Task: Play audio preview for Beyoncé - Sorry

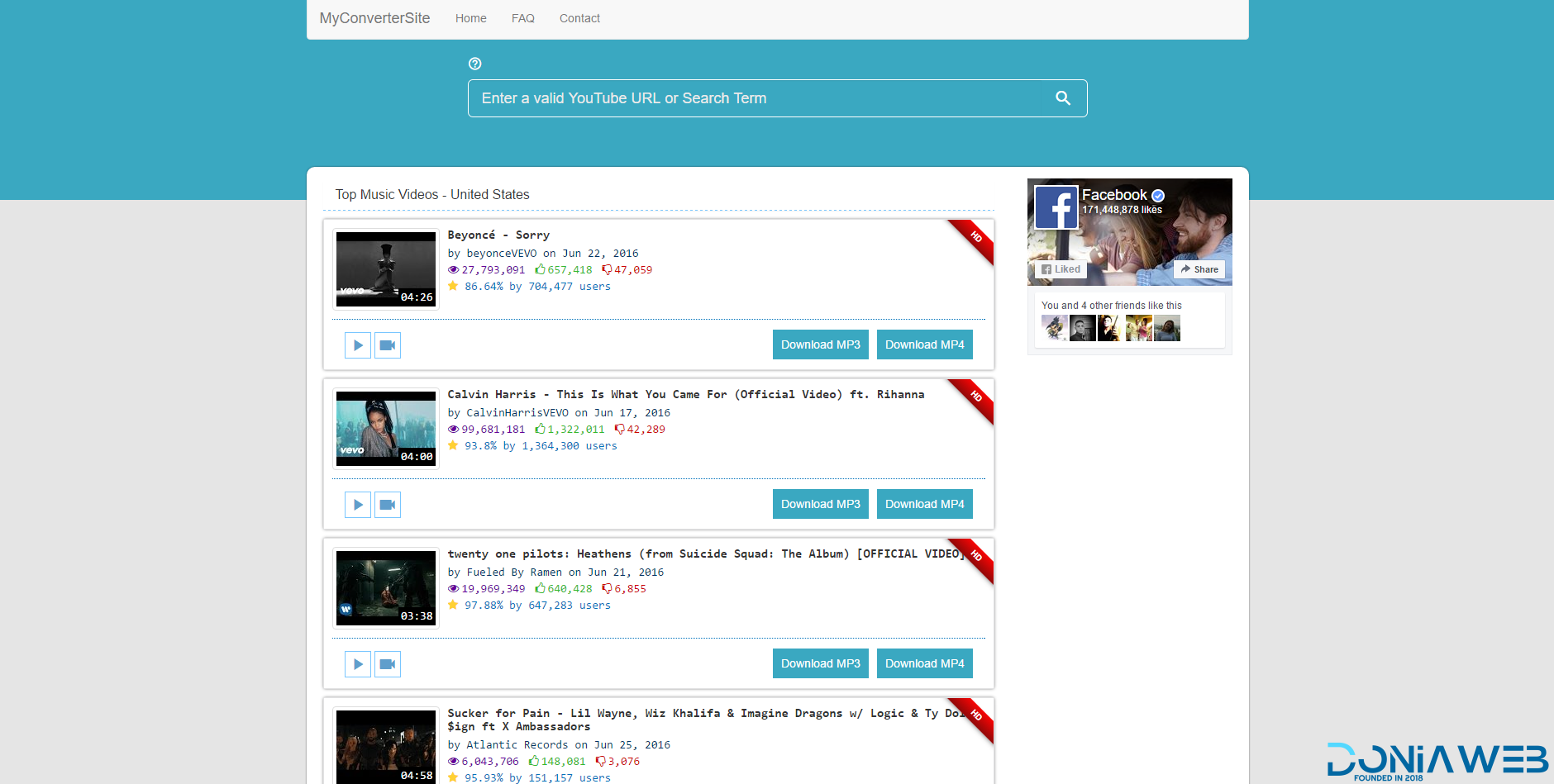Action: (x=357, y=345)
